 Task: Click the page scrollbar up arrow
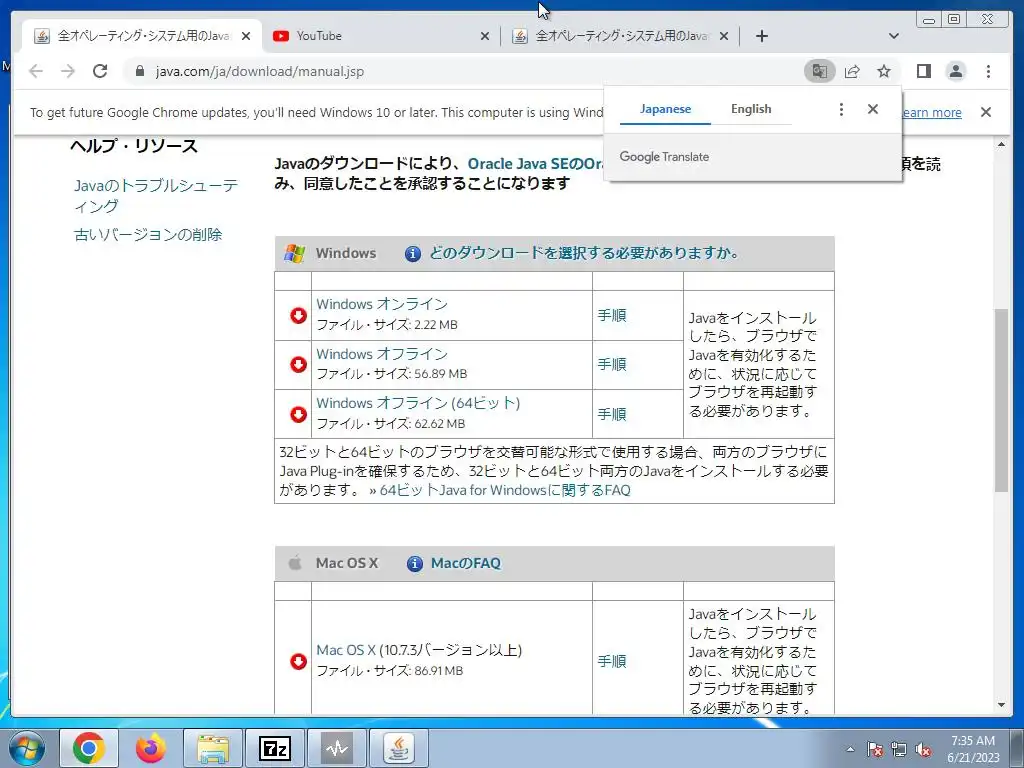1002,144
